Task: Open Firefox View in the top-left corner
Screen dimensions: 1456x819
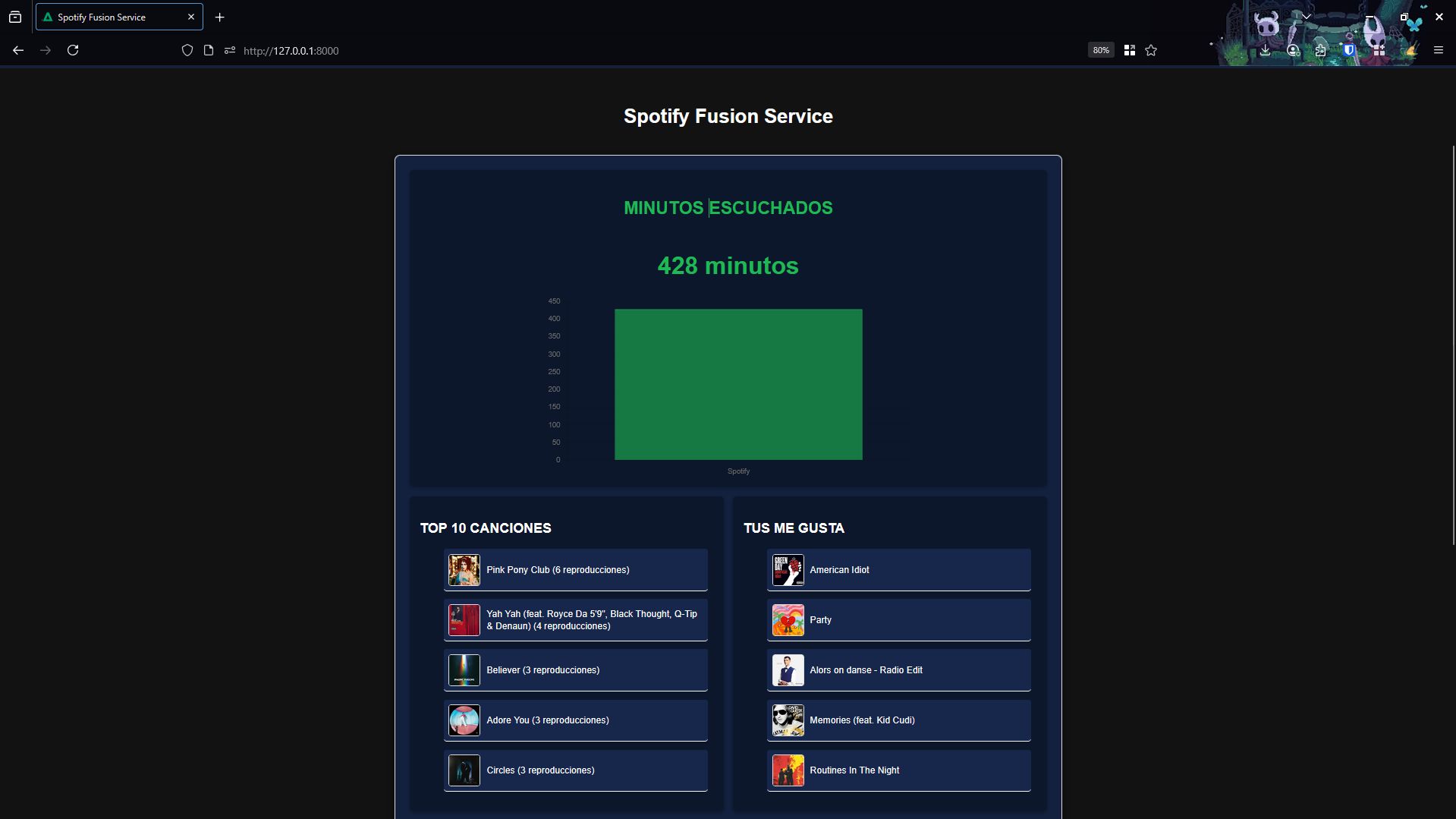Action: [x=15, y=16]
